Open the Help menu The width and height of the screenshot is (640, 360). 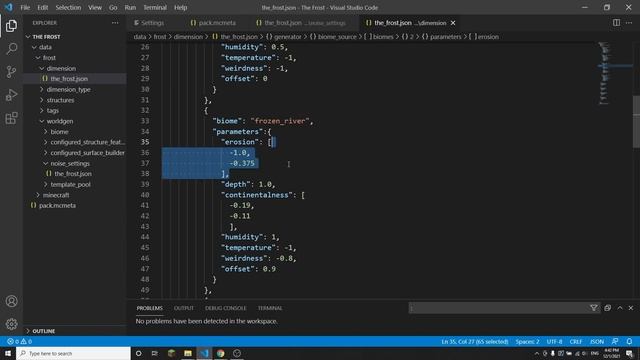(180, 7)
